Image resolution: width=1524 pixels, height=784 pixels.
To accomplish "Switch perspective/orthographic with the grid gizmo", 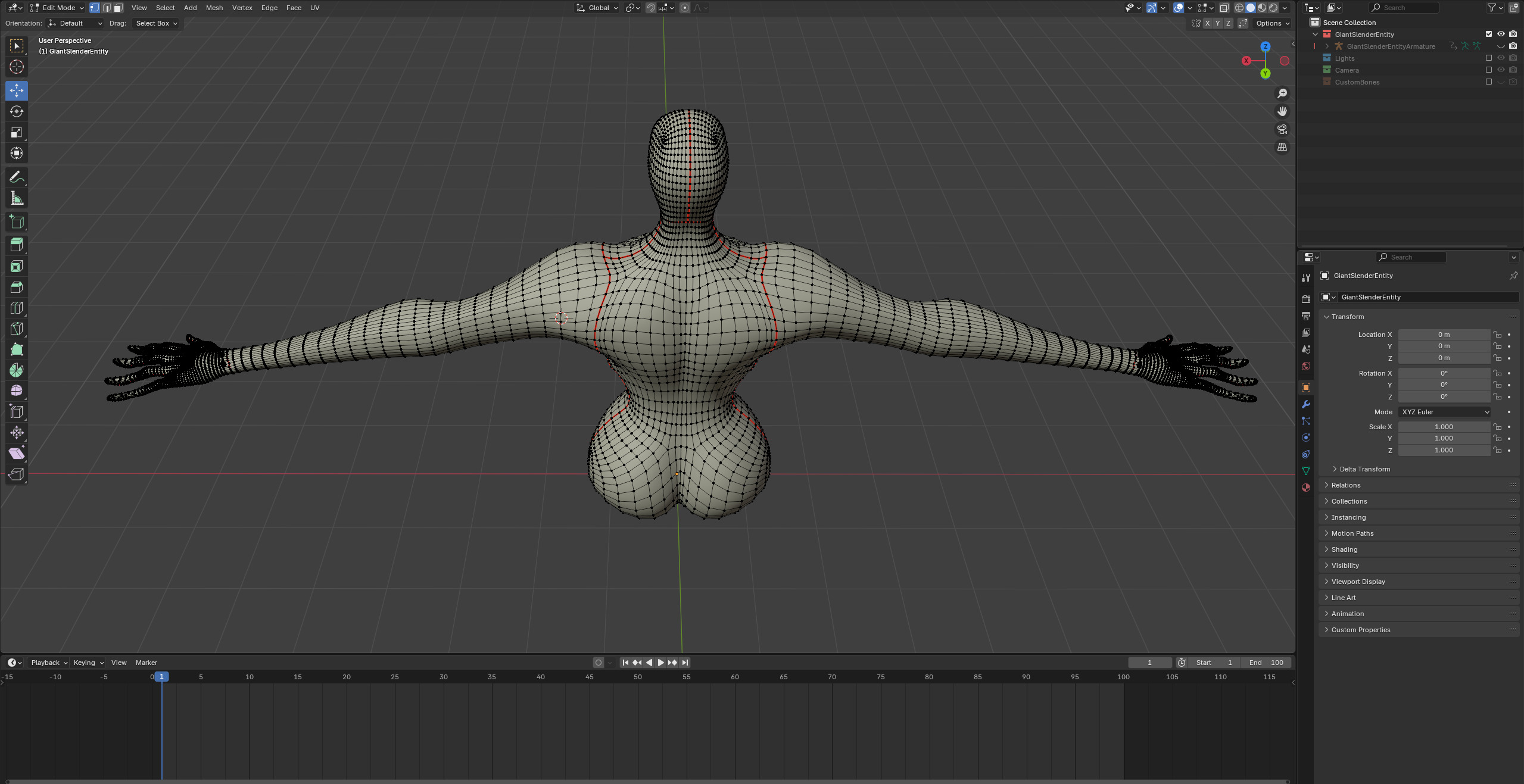I will pos(1282,147).
